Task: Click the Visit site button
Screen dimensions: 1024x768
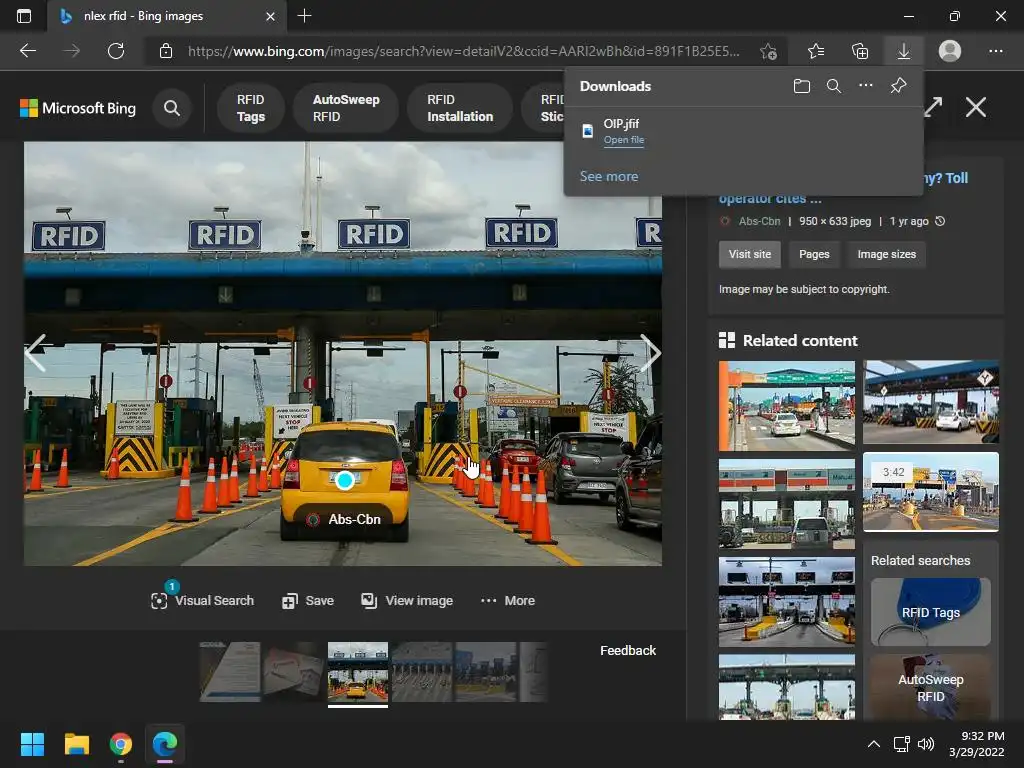Action: coord(749,254)
